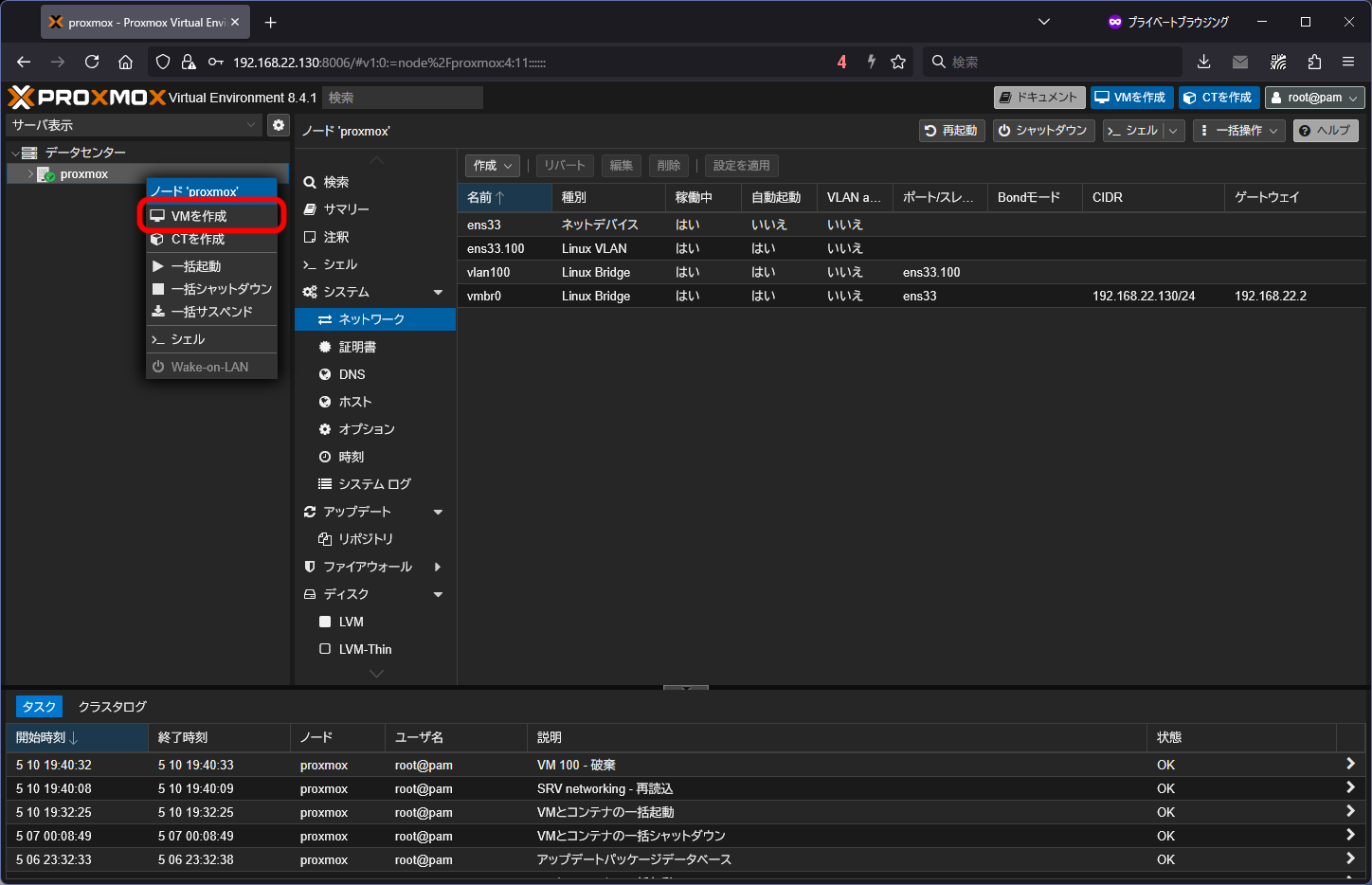Open ヘルプ help button

coord(1326,131)
